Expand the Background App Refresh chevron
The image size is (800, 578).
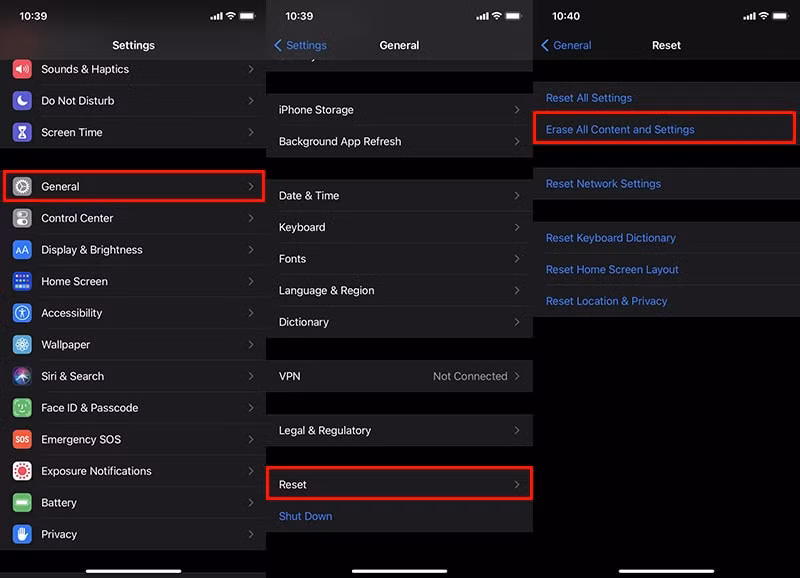tap(517, 142)
